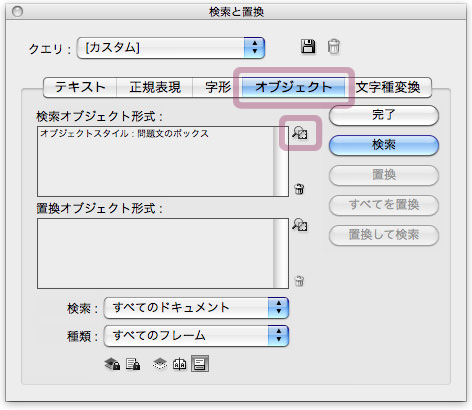472x410 pixels.
Task: Clear change object format with its trash icon
Action: (x=299, y=281)
